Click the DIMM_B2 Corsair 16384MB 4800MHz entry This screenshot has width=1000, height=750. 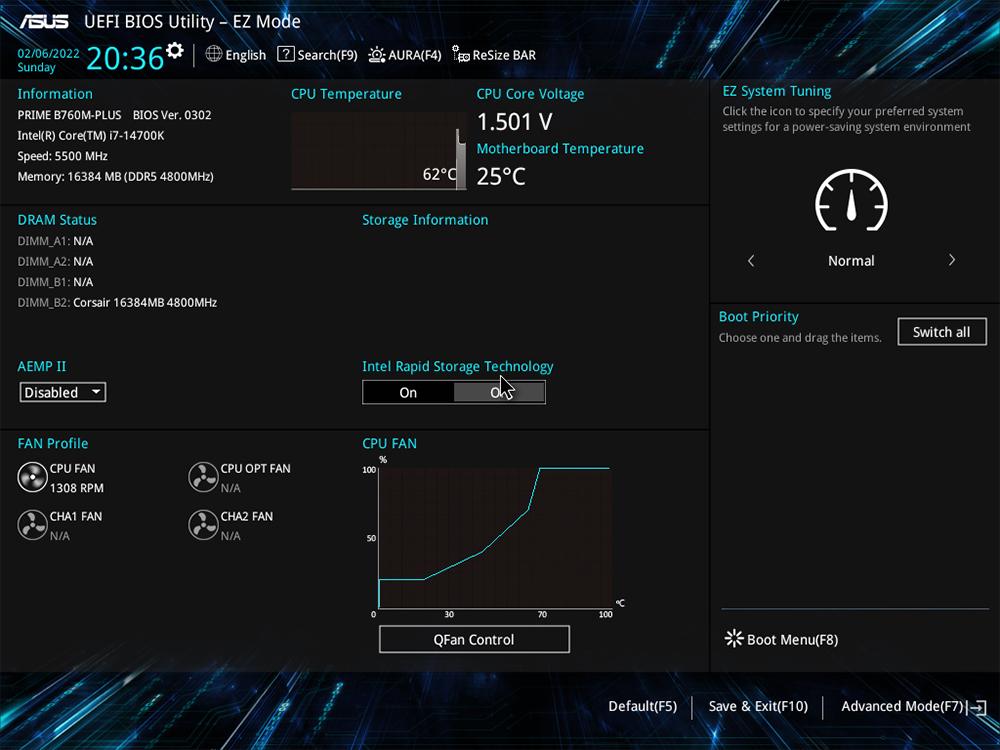click(117, 302)
